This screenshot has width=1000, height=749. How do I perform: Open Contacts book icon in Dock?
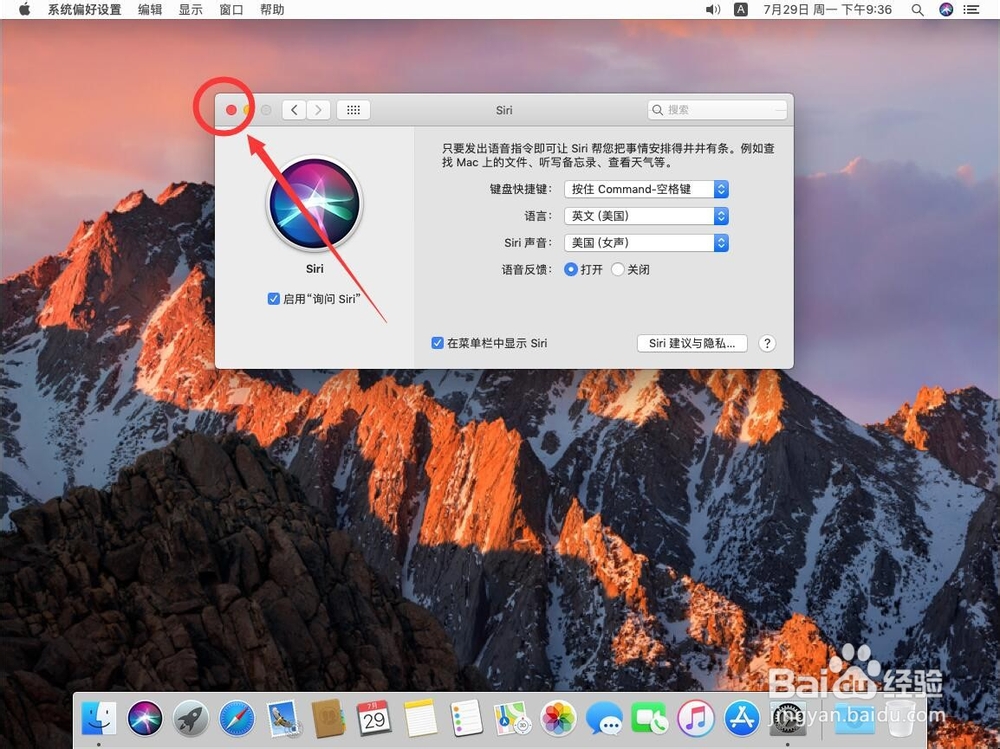pyautogui.click(x=328, y=718)
